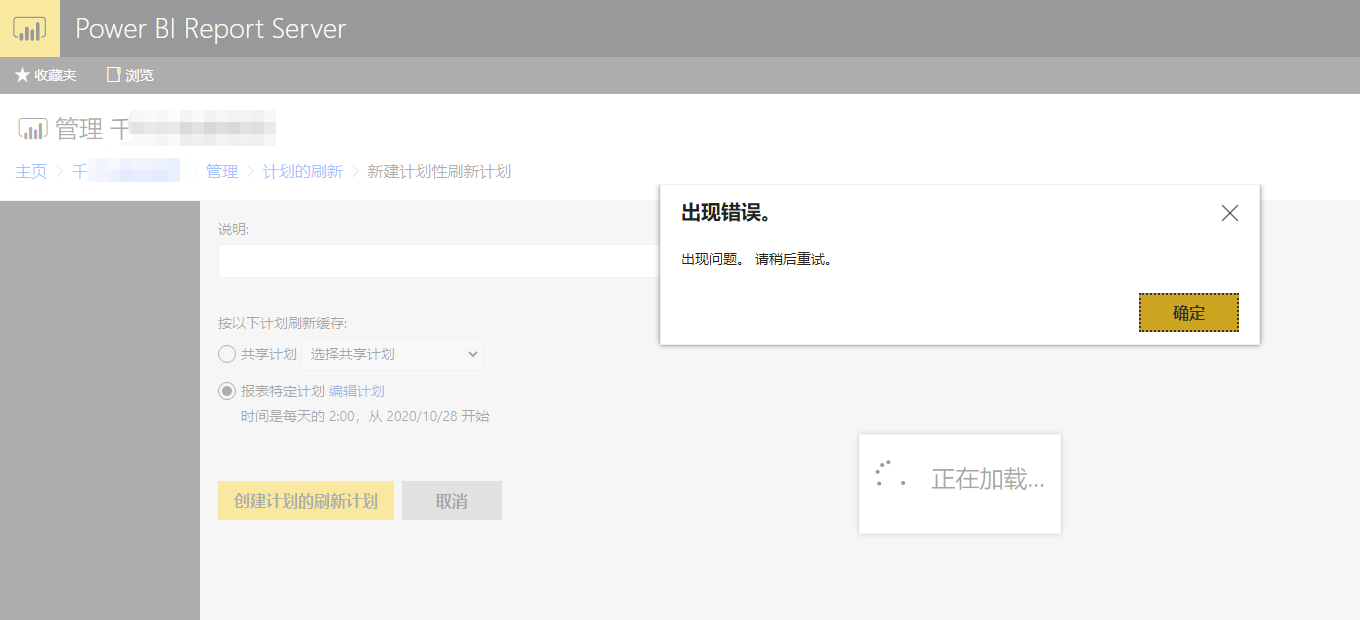Confirm the error with 确定 button
This screenshot has height=620, width=1360.
[1189, 312]
